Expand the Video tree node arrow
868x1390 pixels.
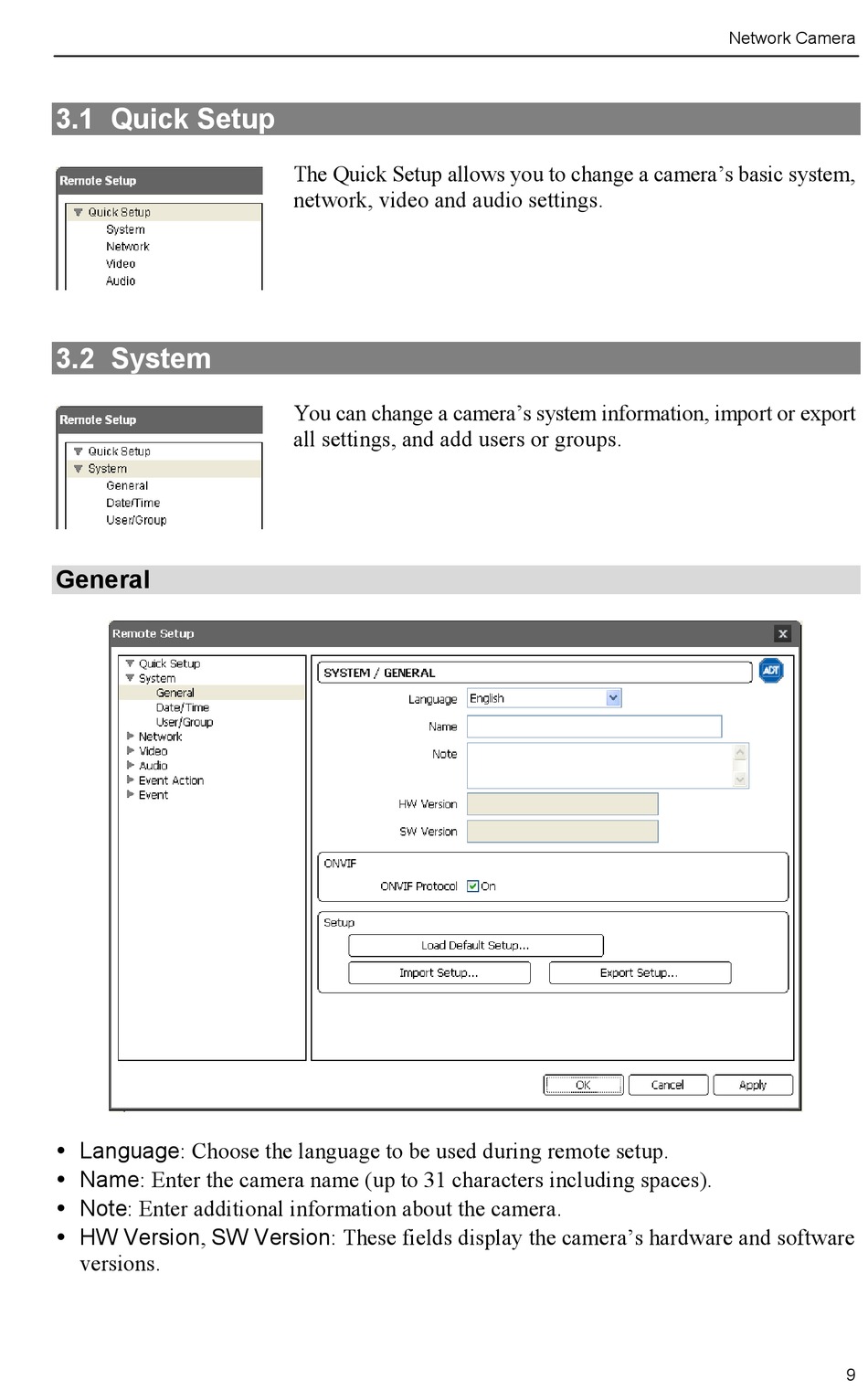[131, 750]
